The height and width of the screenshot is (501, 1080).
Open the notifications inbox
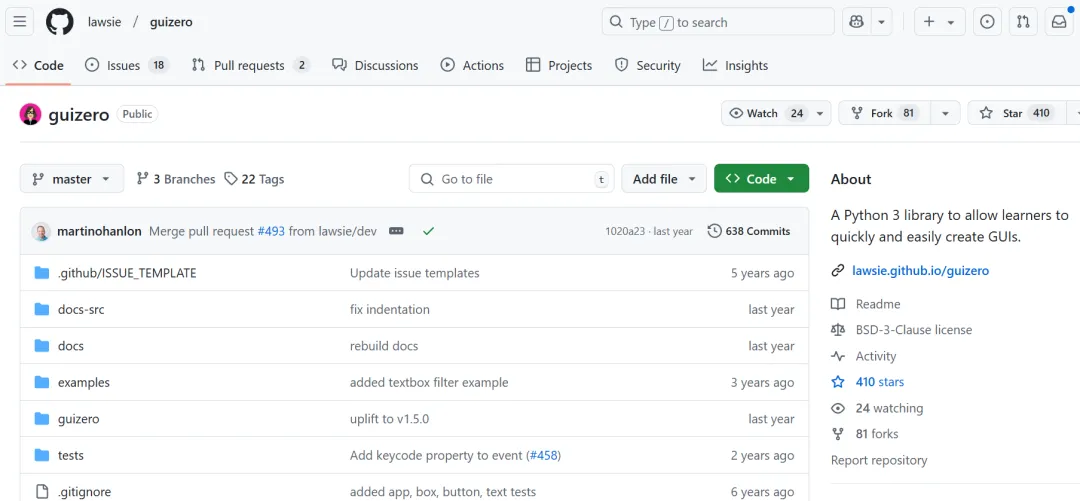click(x=1059, y=22)
